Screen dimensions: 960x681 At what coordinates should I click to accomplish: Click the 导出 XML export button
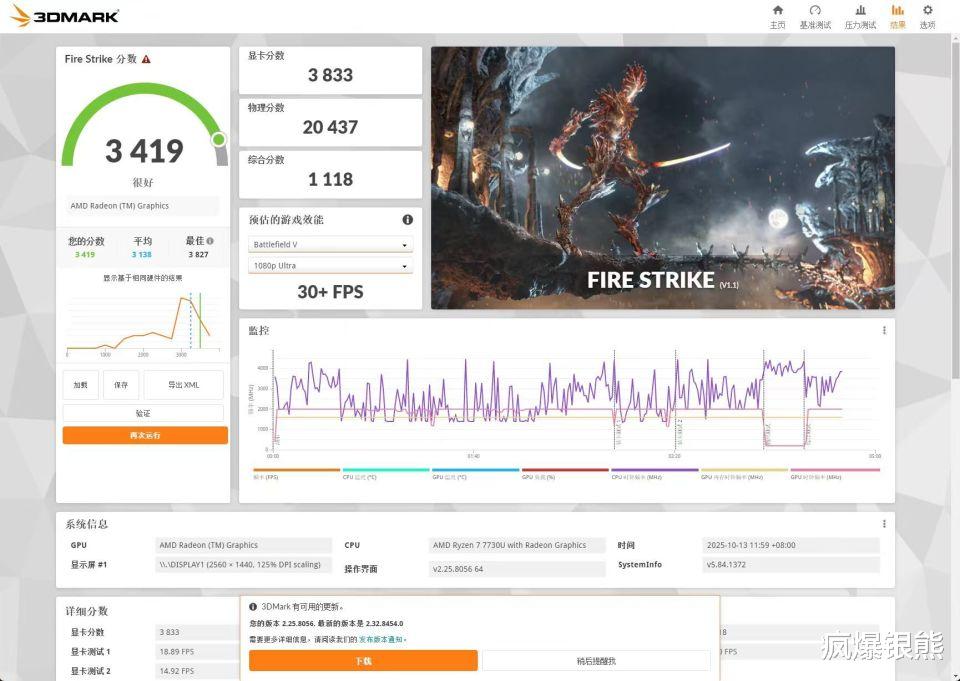(x=184, y=385)
